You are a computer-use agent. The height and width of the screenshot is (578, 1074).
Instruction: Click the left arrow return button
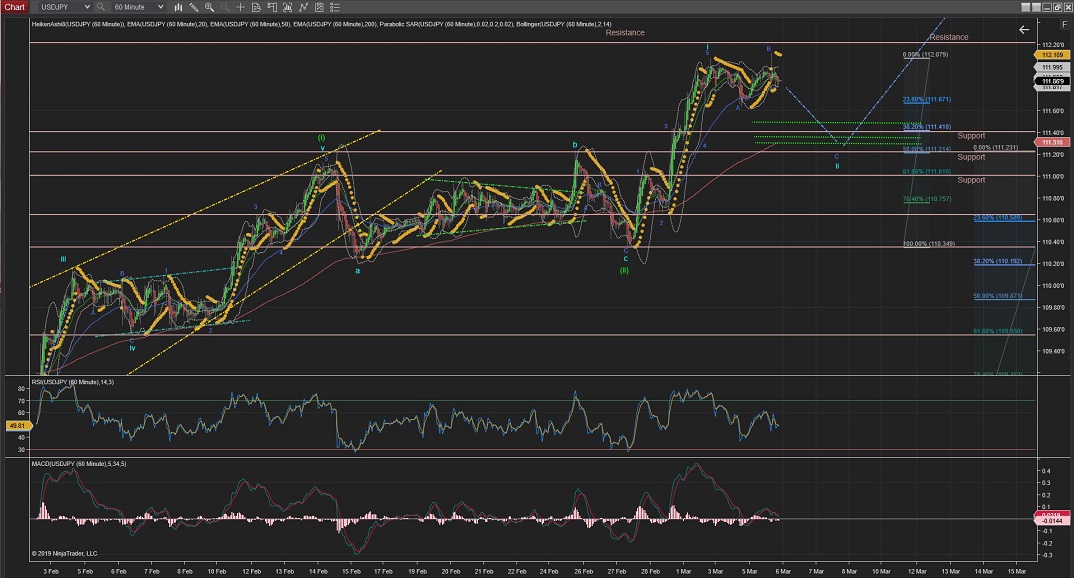1024,29
